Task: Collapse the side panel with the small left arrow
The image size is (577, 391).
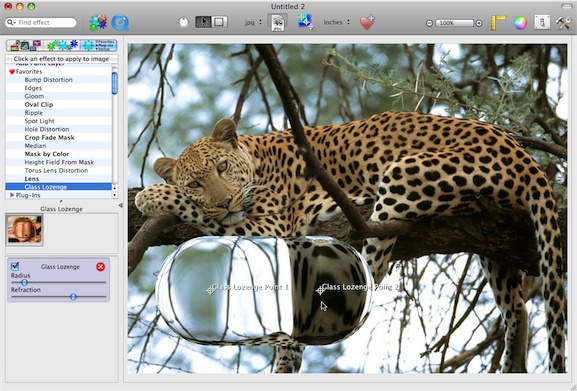Action: (x=120, y=205)
